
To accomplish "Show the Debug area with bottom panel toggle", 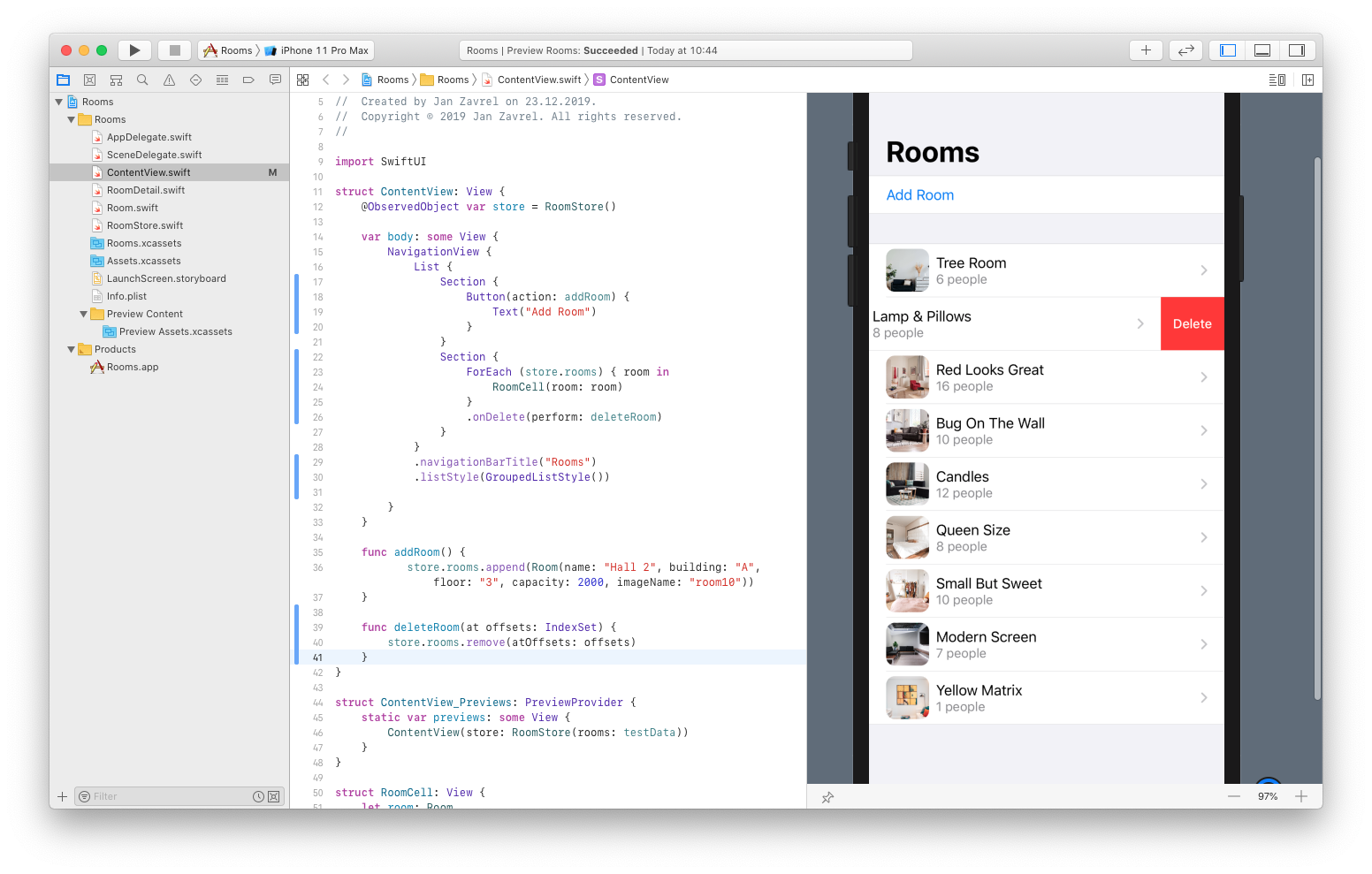I will [1261, 49].
